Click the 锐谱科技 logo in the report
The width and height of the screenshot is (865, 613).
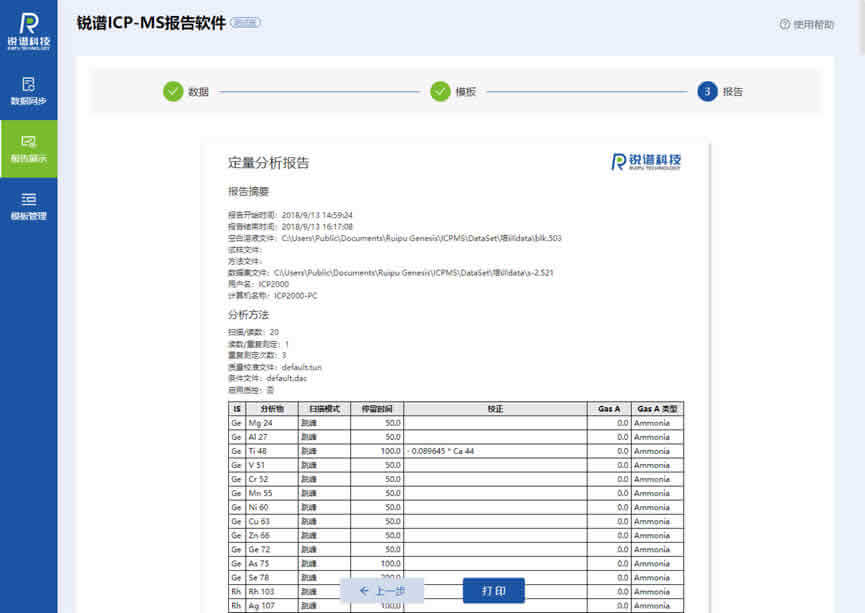(646, 162)
